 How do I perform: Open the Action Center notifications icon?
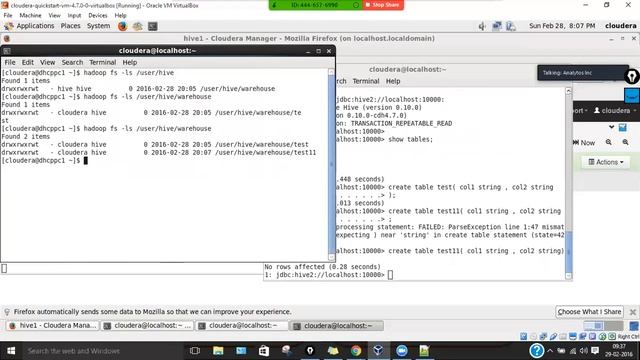(x=595, y=351)
